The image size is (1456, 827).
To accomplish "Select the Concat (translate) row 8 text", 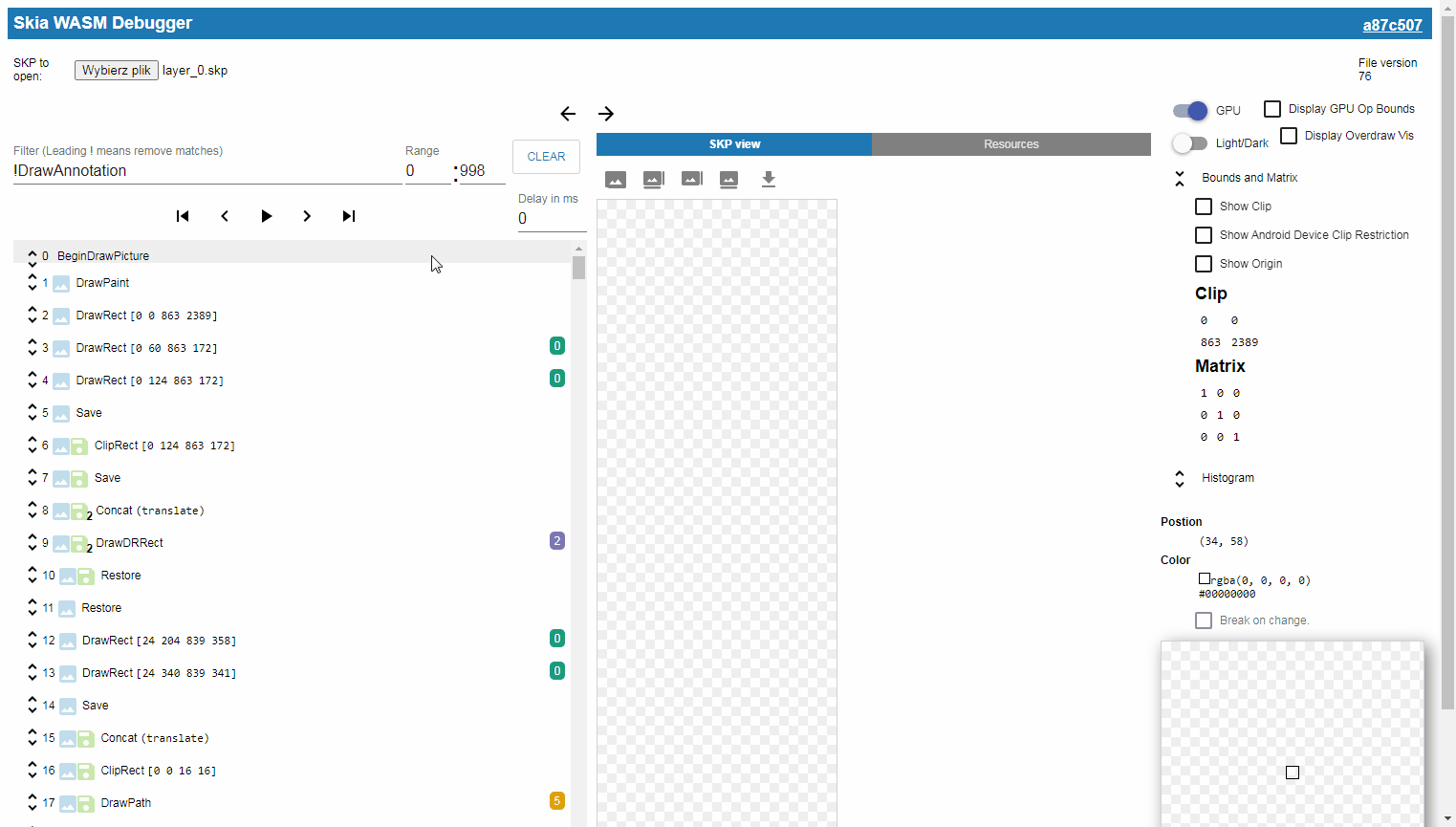I will pyautogui.click(x=150, y=511).
